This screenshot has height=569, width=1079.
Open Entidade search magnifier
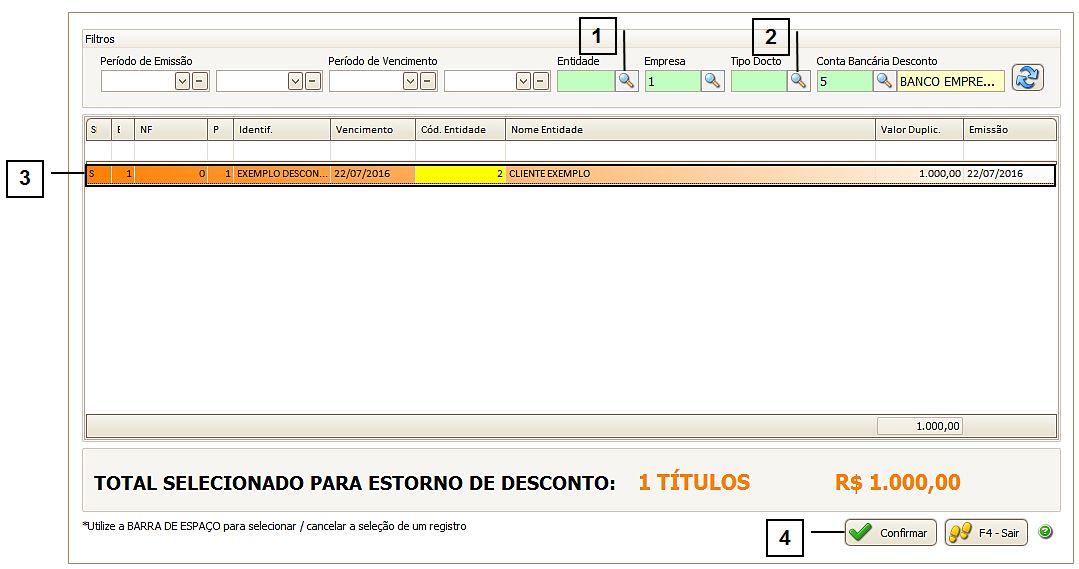tap(626, 82)
